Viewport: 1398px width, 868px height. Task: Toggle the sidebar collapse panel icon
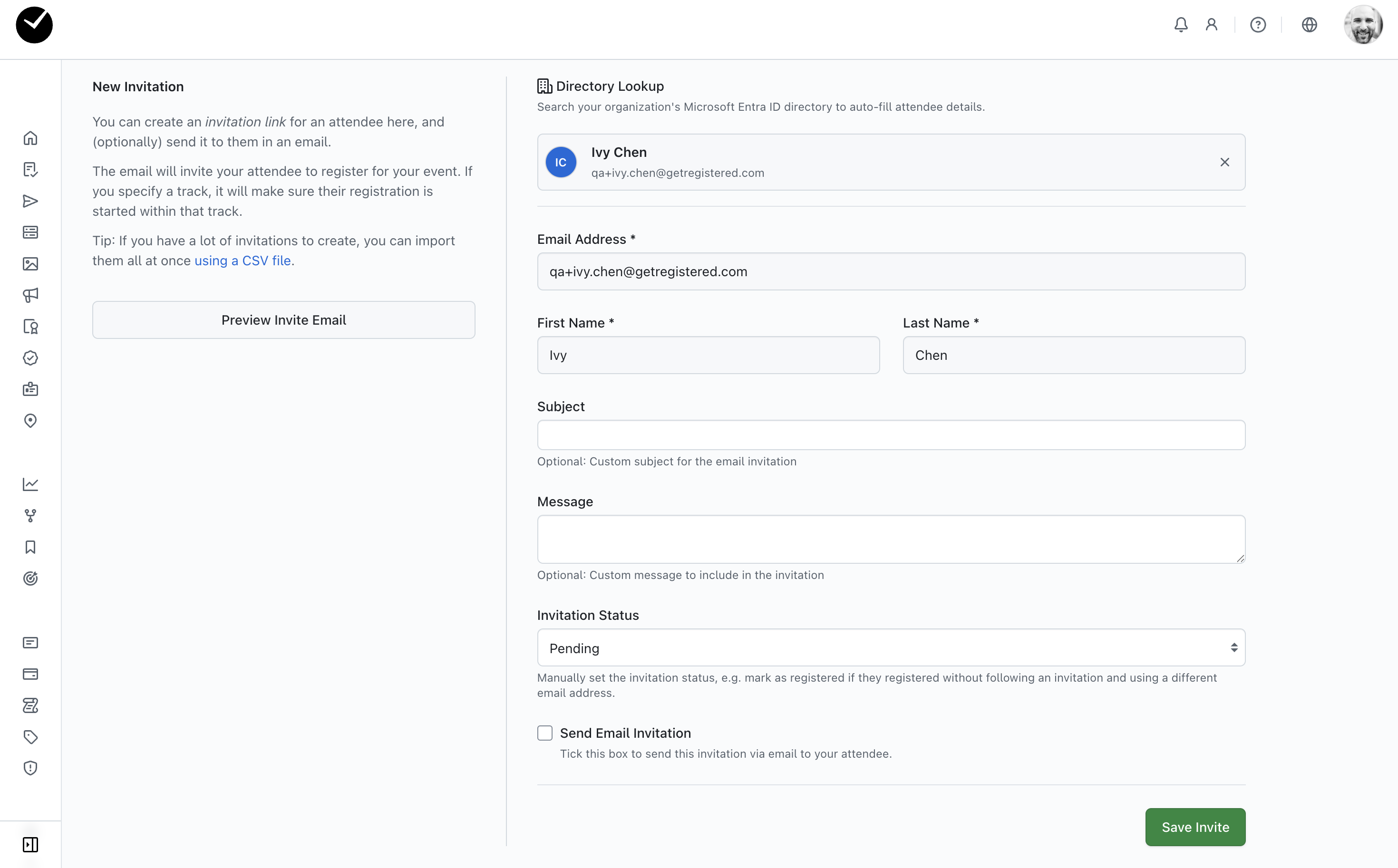(30, 844)
